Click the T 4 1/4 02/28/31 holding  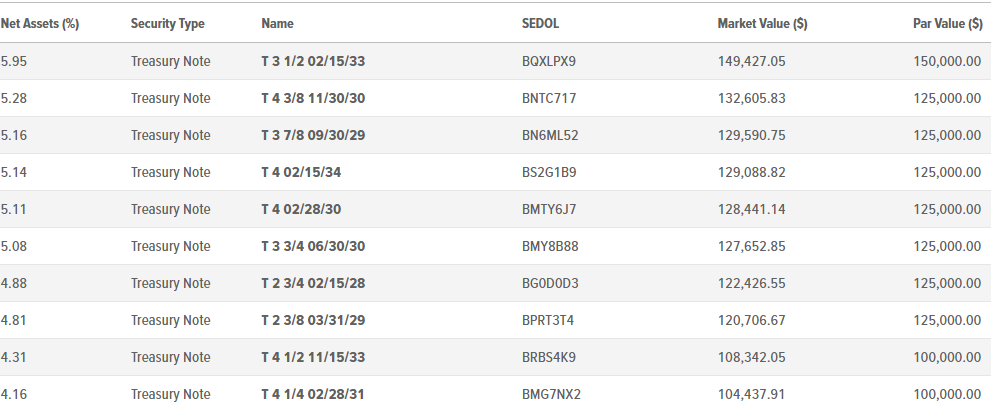313,395
